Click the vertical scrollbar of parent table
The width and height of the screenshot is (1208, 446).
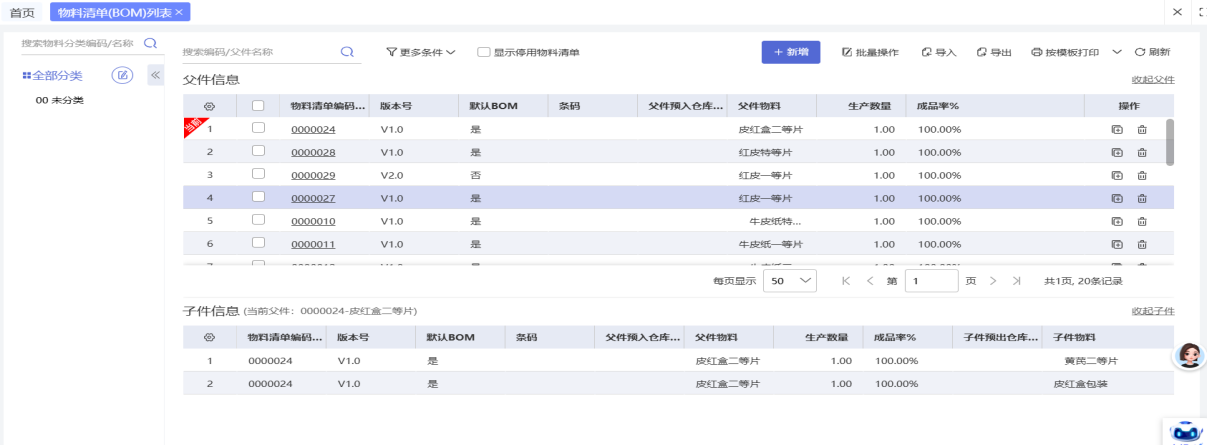pyautogui.click(x=1169, y=141)
